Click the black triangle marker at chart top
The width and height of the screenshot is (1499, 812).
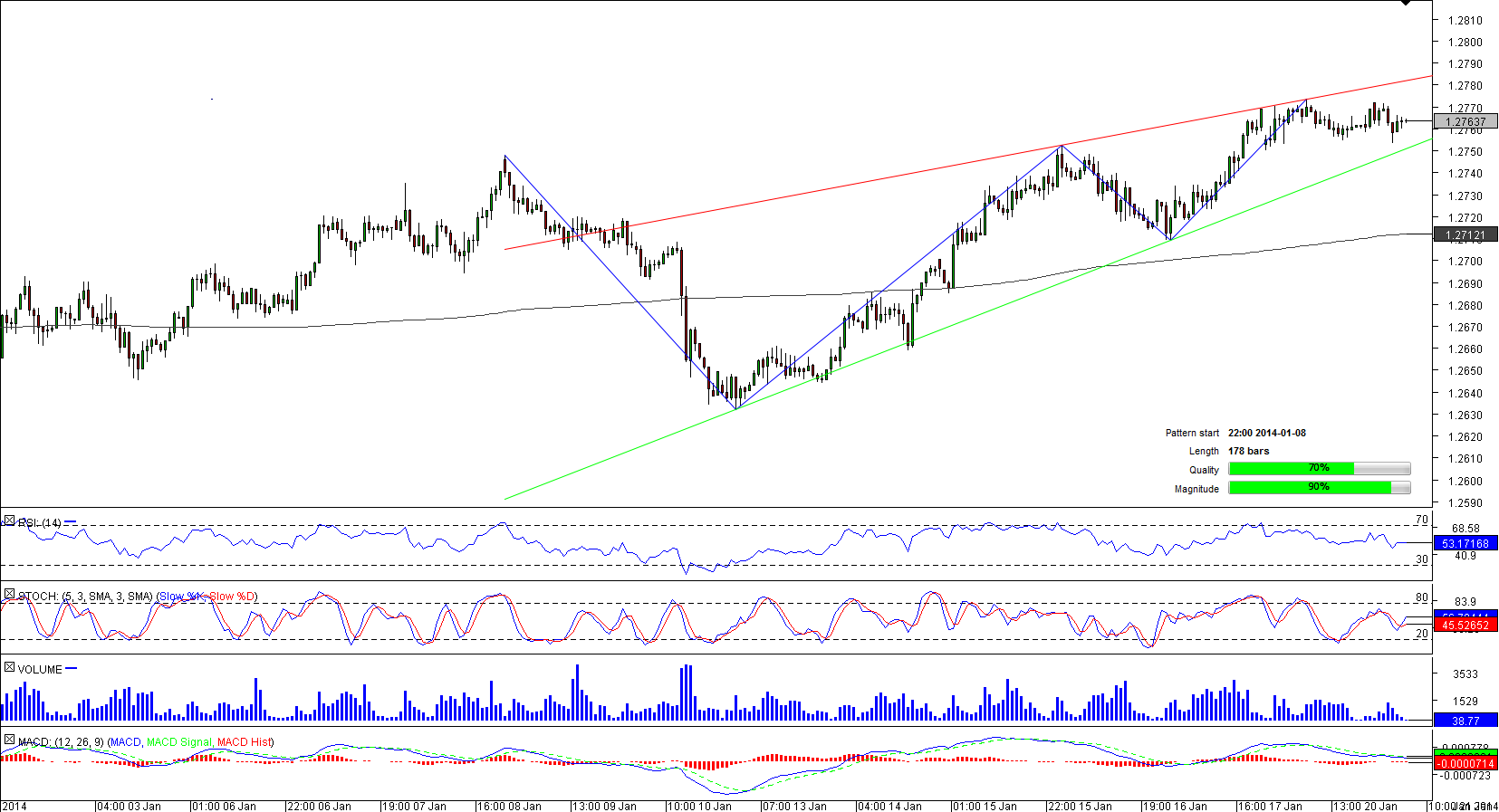[x=1406, y=4]
